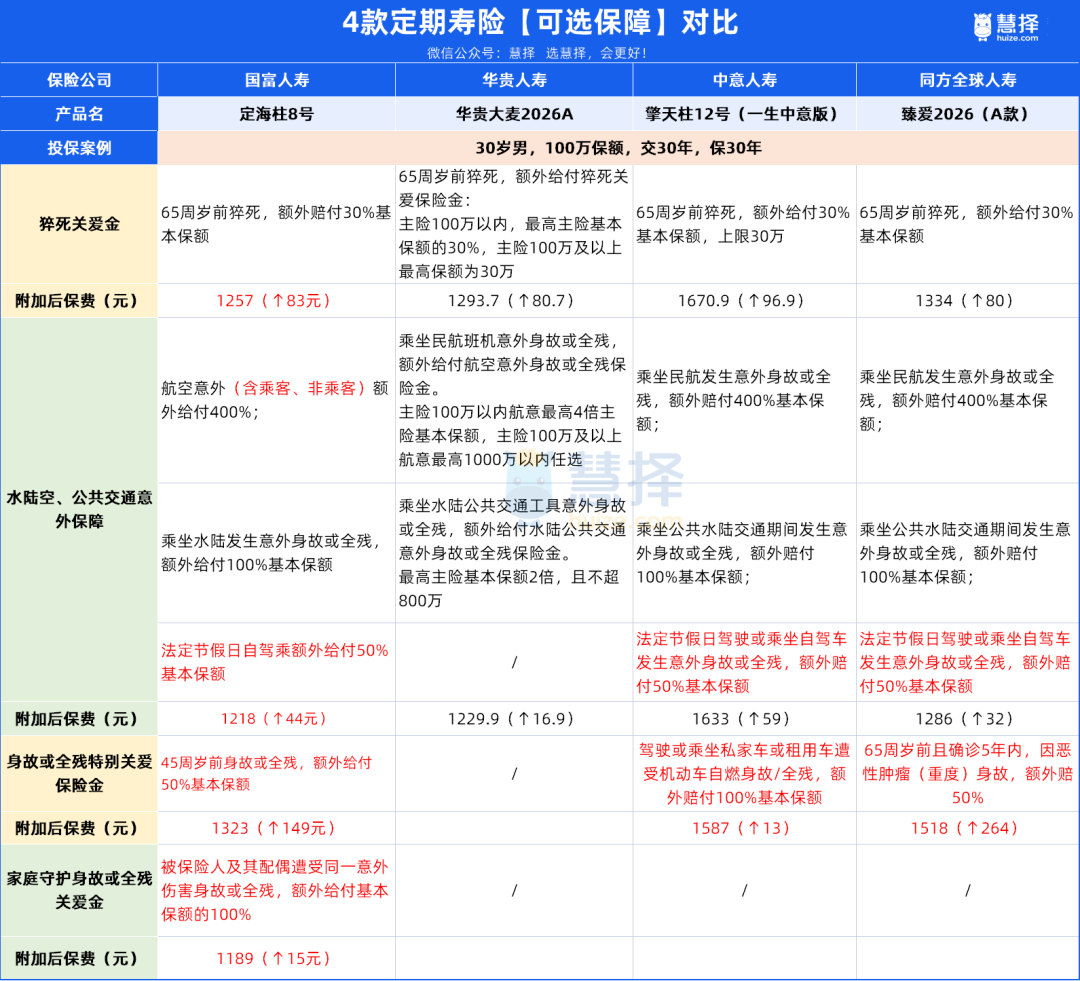Click the premium 1218（↑44元）
1080x981 pixels.
click(x=276, y=719)
